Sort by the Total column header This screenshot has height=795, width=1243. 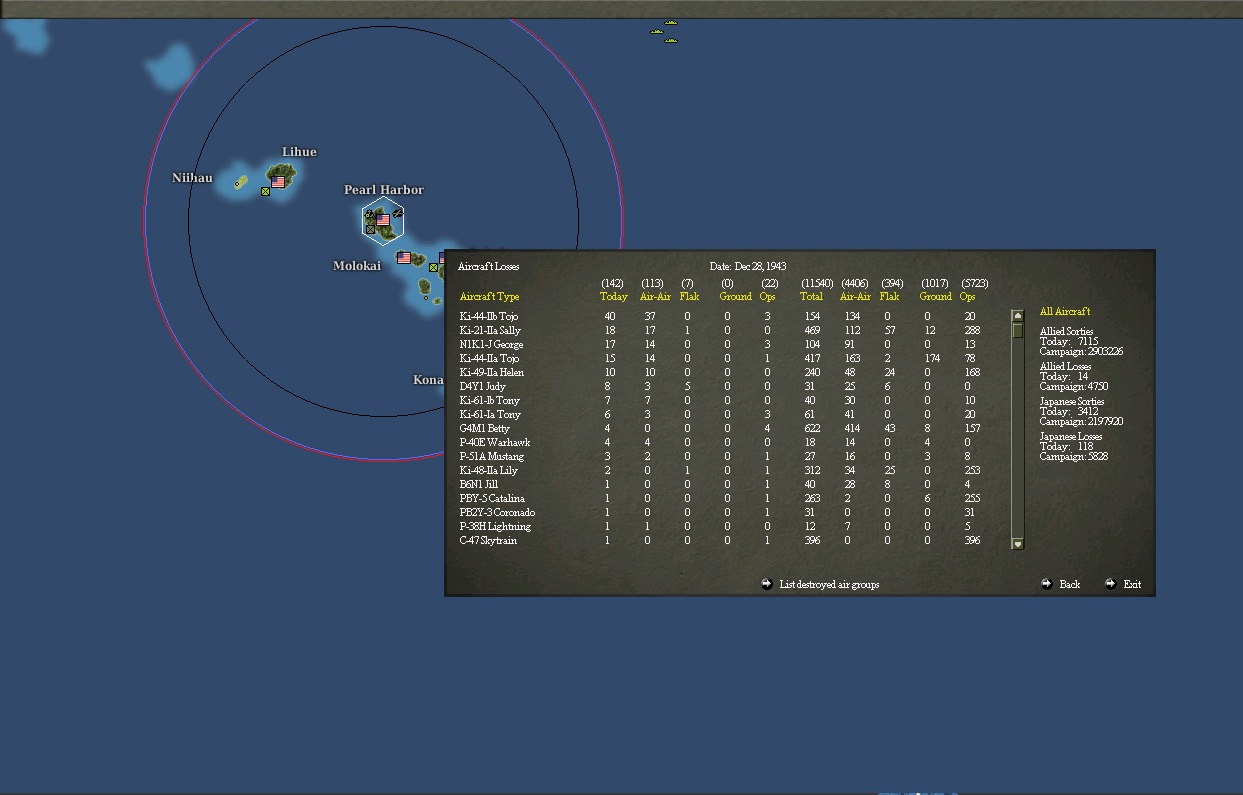point(811,297)
